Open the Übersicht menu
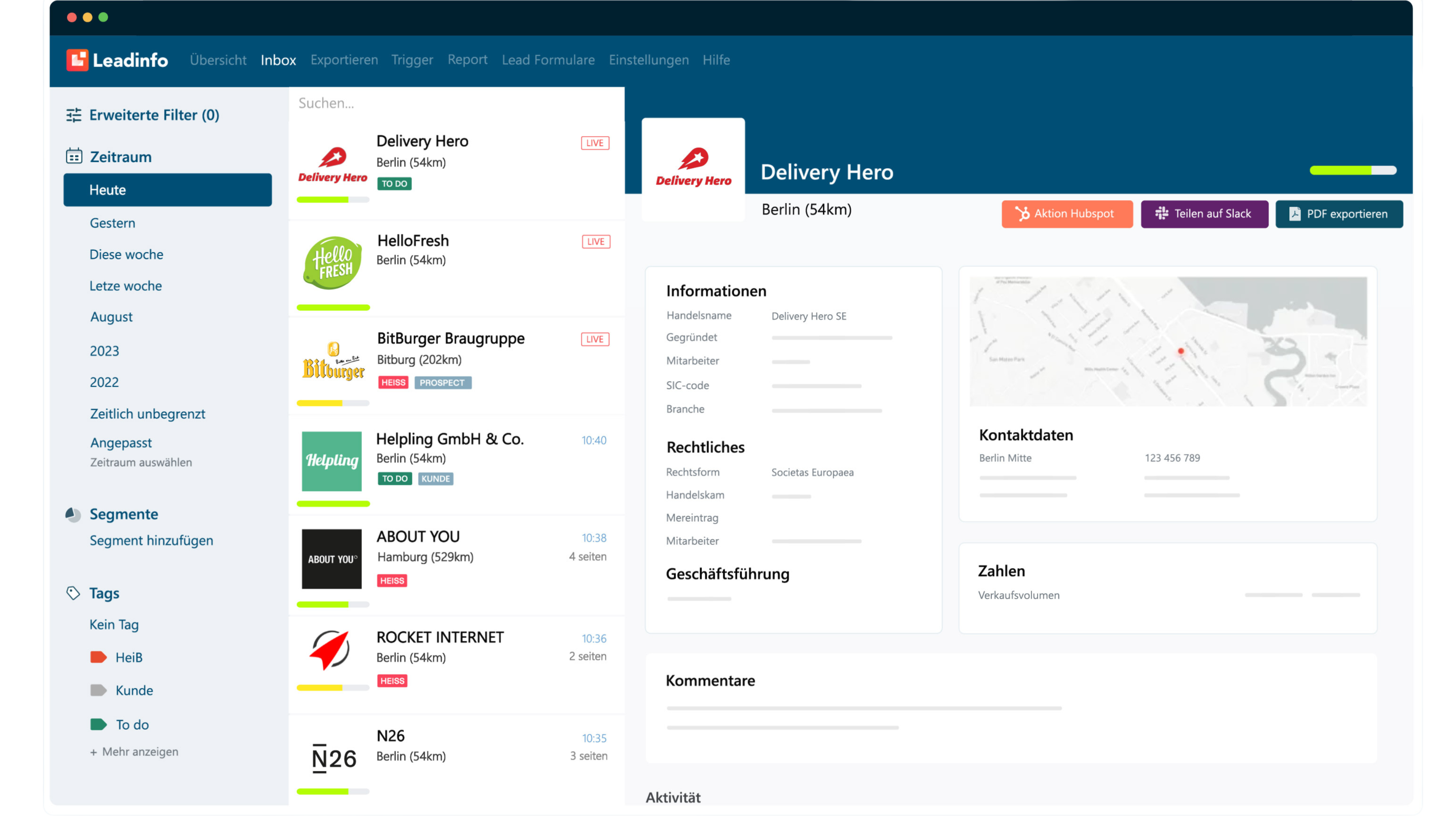Viewport: 1456px width, 819px height. coord(218,60)
